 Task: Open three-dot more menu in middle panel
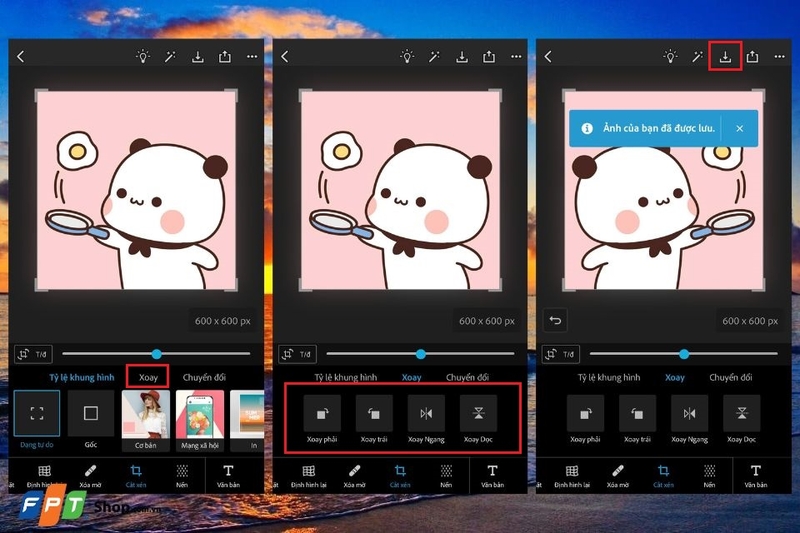point(516,57)
